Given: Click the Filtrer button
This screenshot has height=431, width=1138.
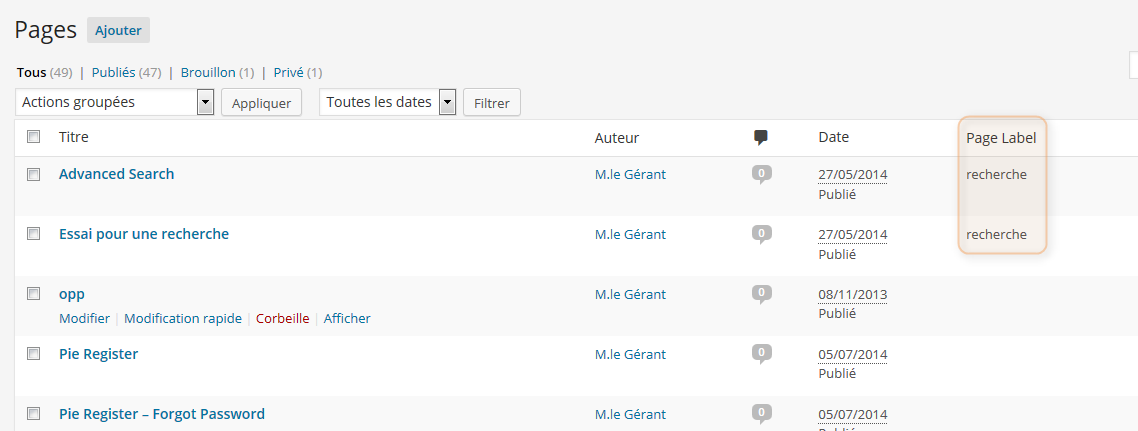Looking at the screenshot, I should (x=491, y=103).
